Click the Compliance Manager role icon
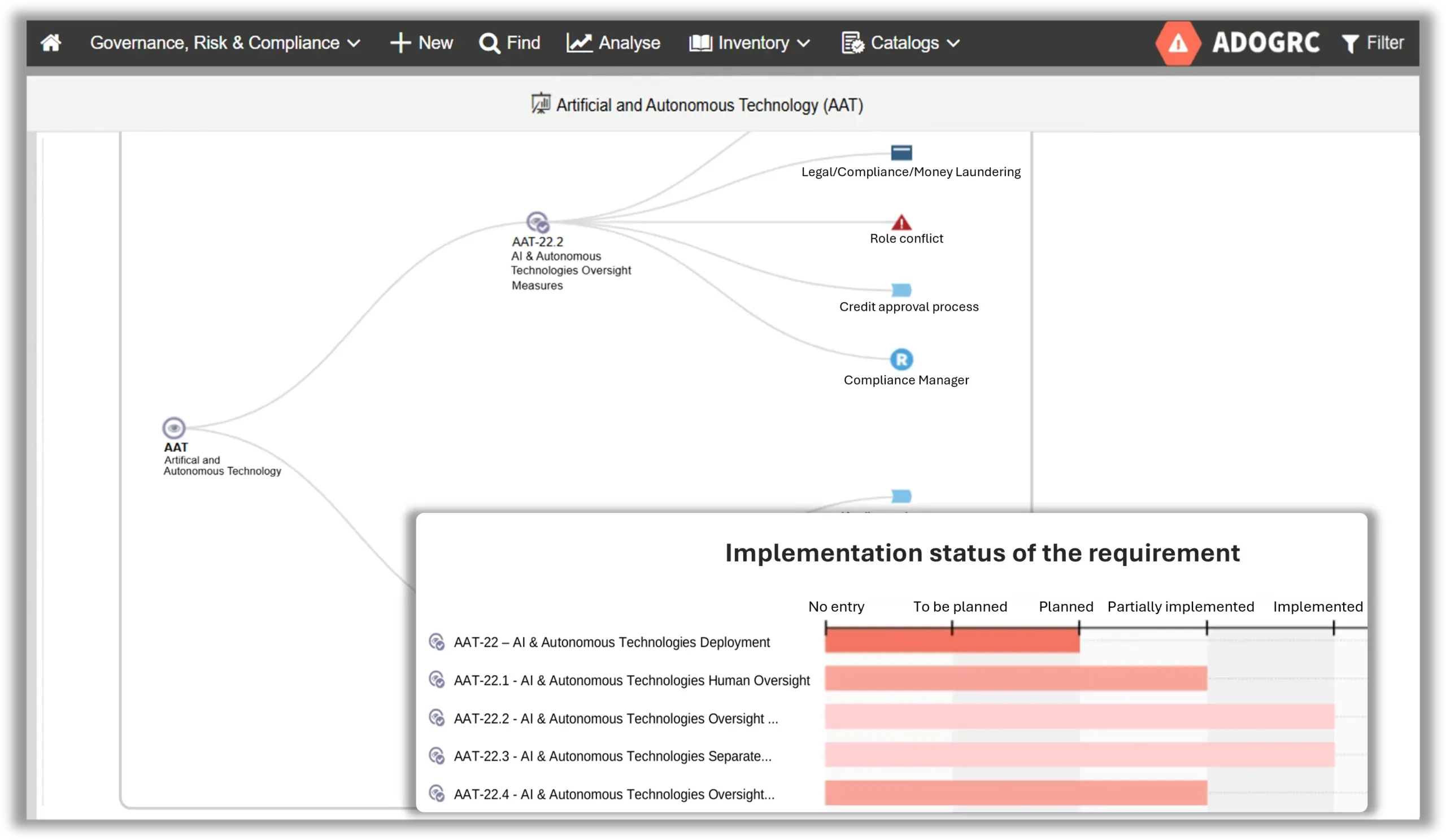 [x=901, y=360]
